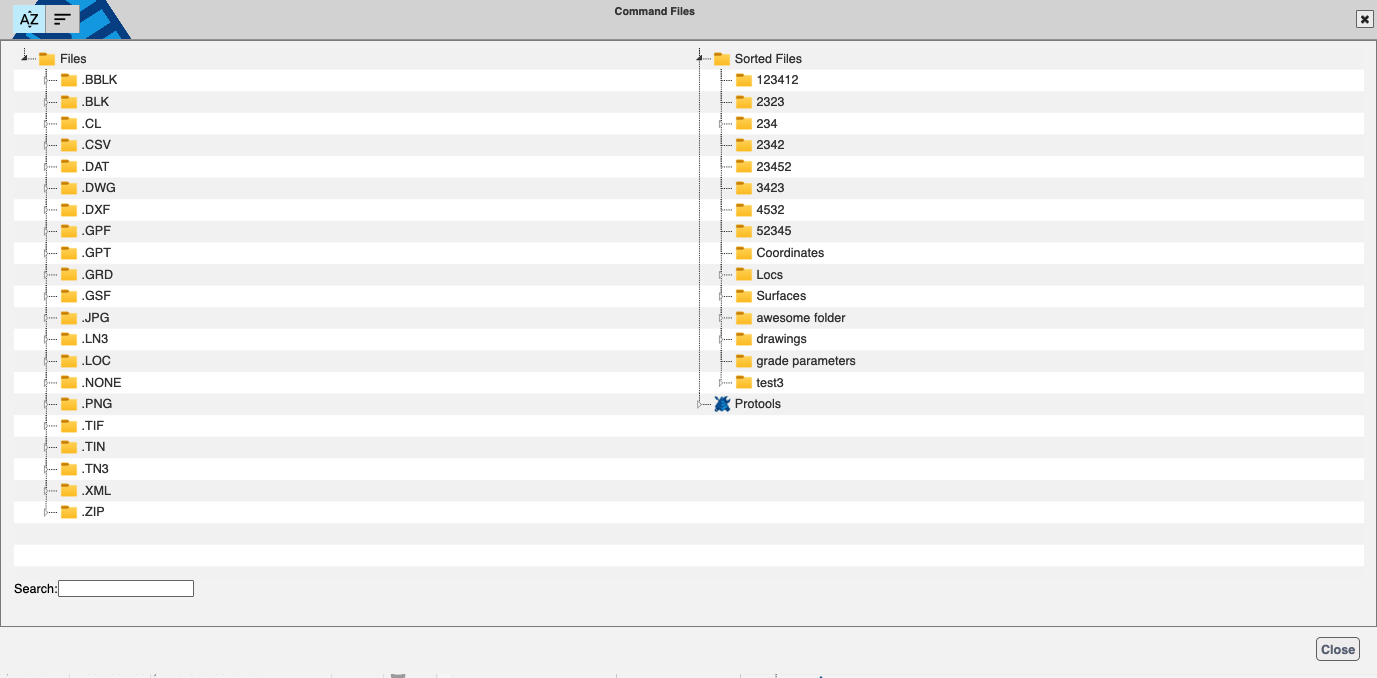Image resolution: width=1377 pixels, height=678 pixels.
Task: Click the .CL folder icon
Action: pyautogui.click(x=69, y=124)
